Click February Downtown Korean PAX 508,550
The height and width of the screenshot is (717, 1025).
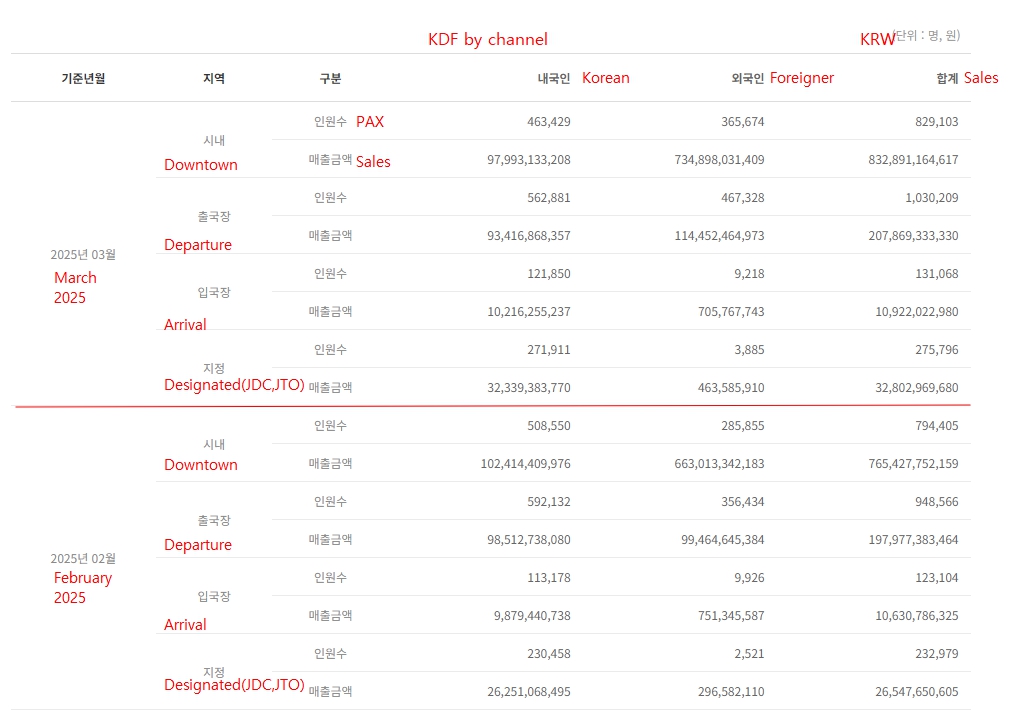coord(549,425)
